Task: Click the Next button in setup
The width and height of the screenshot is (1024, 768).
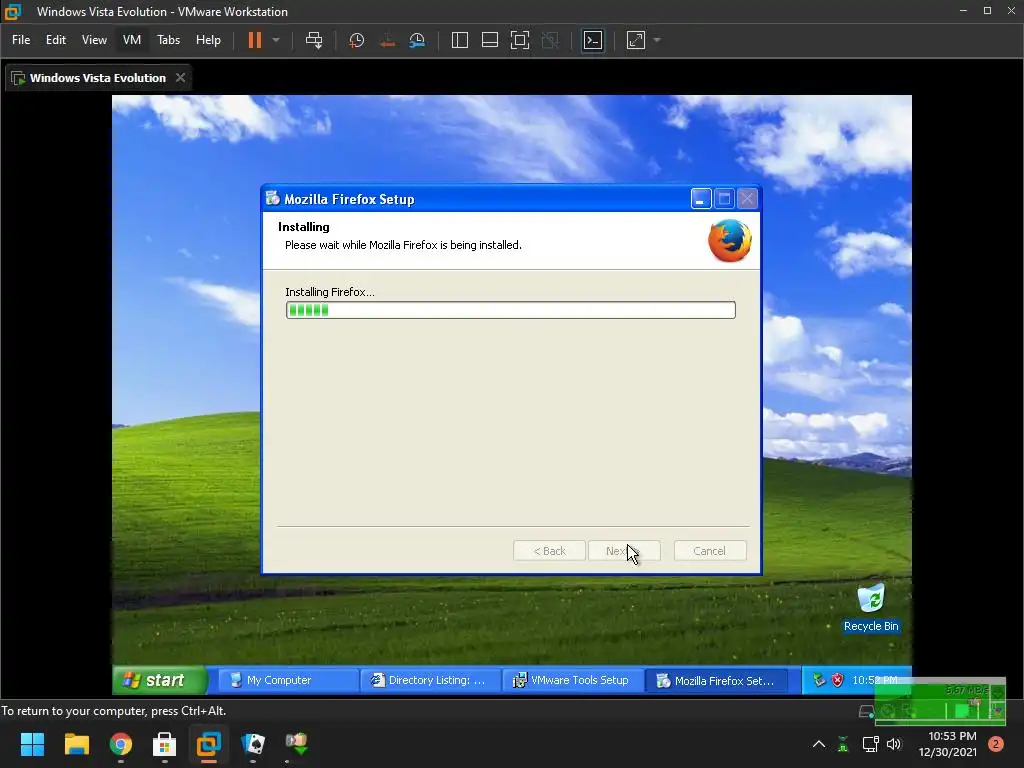Action: 624,551
